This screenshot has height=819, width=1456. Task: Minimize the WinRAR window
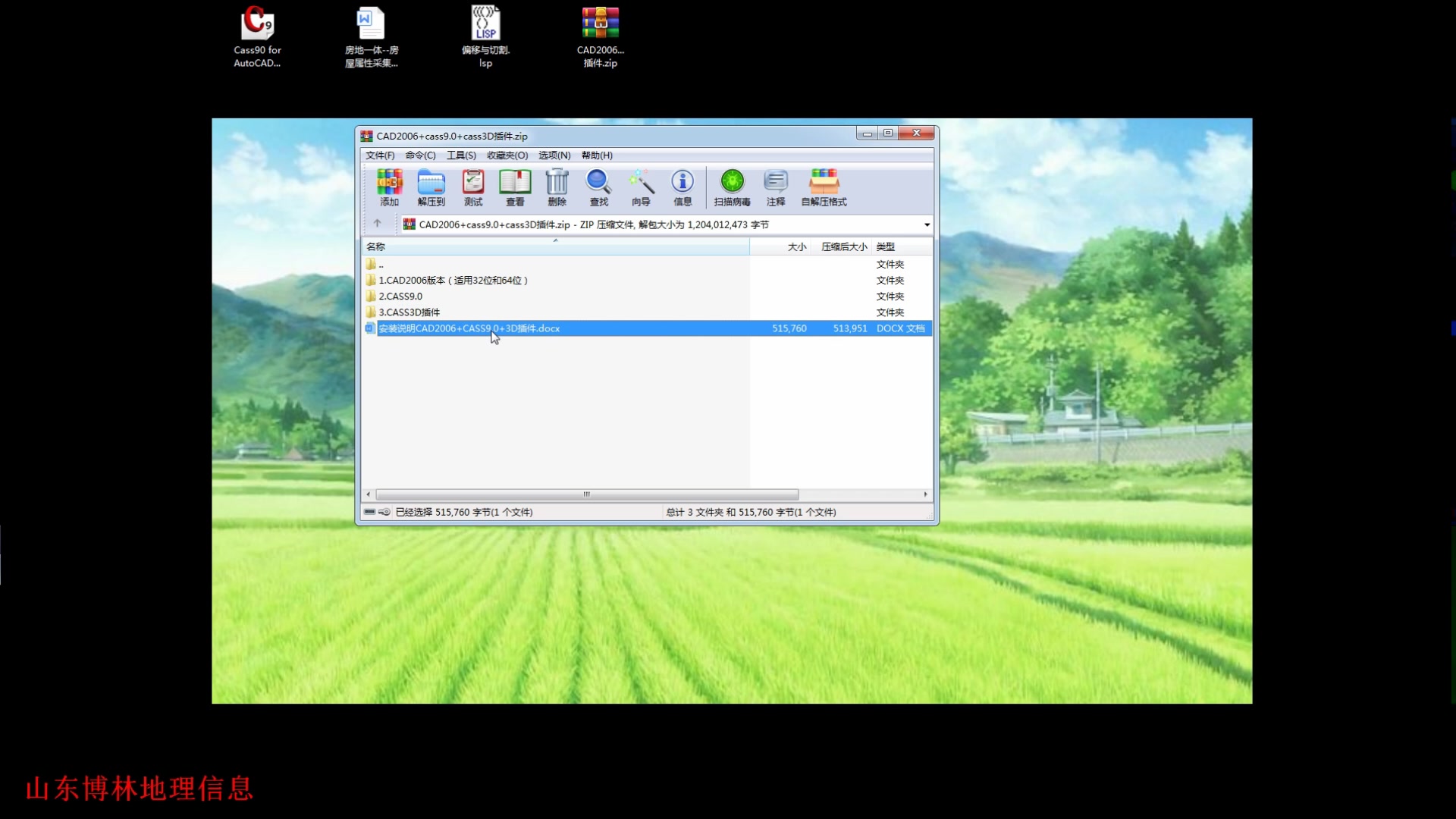pyautogui.click(x=867, y=133)
